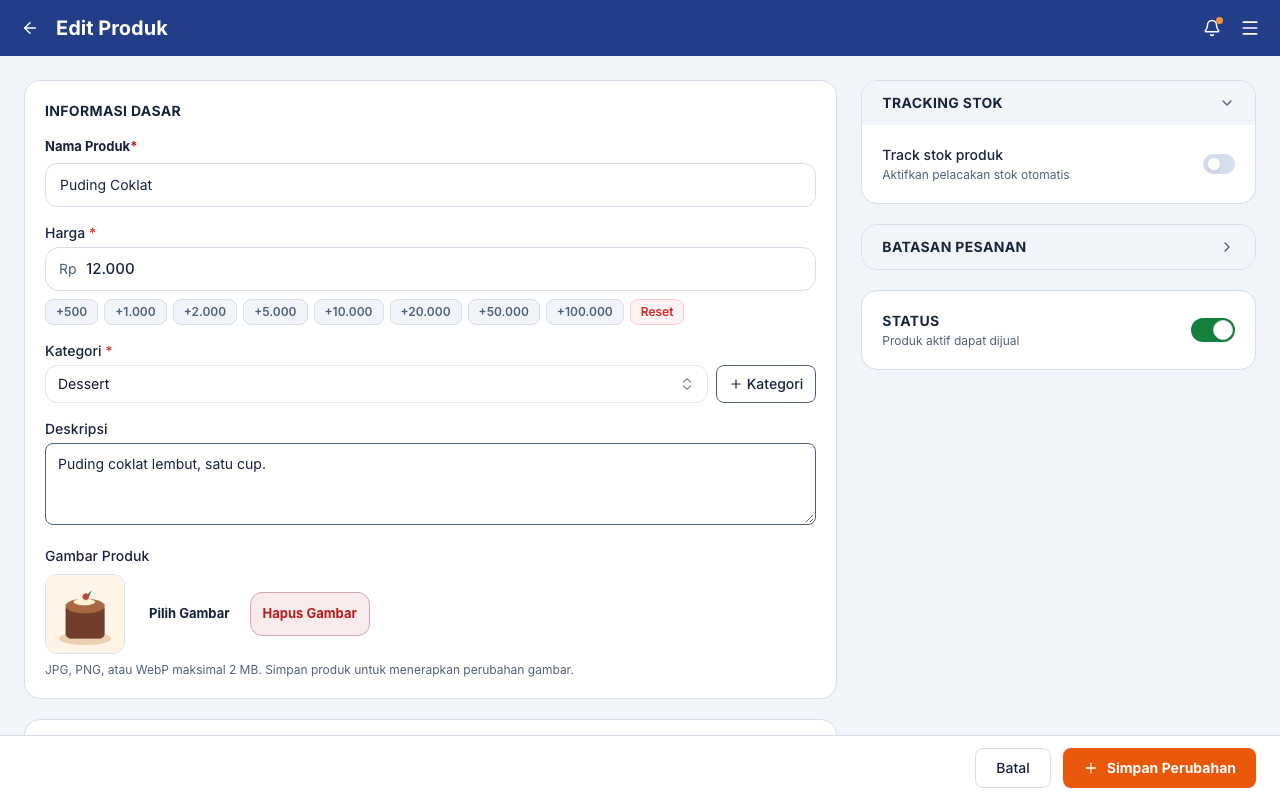Focus the Nama Produk field

point(430,185)
